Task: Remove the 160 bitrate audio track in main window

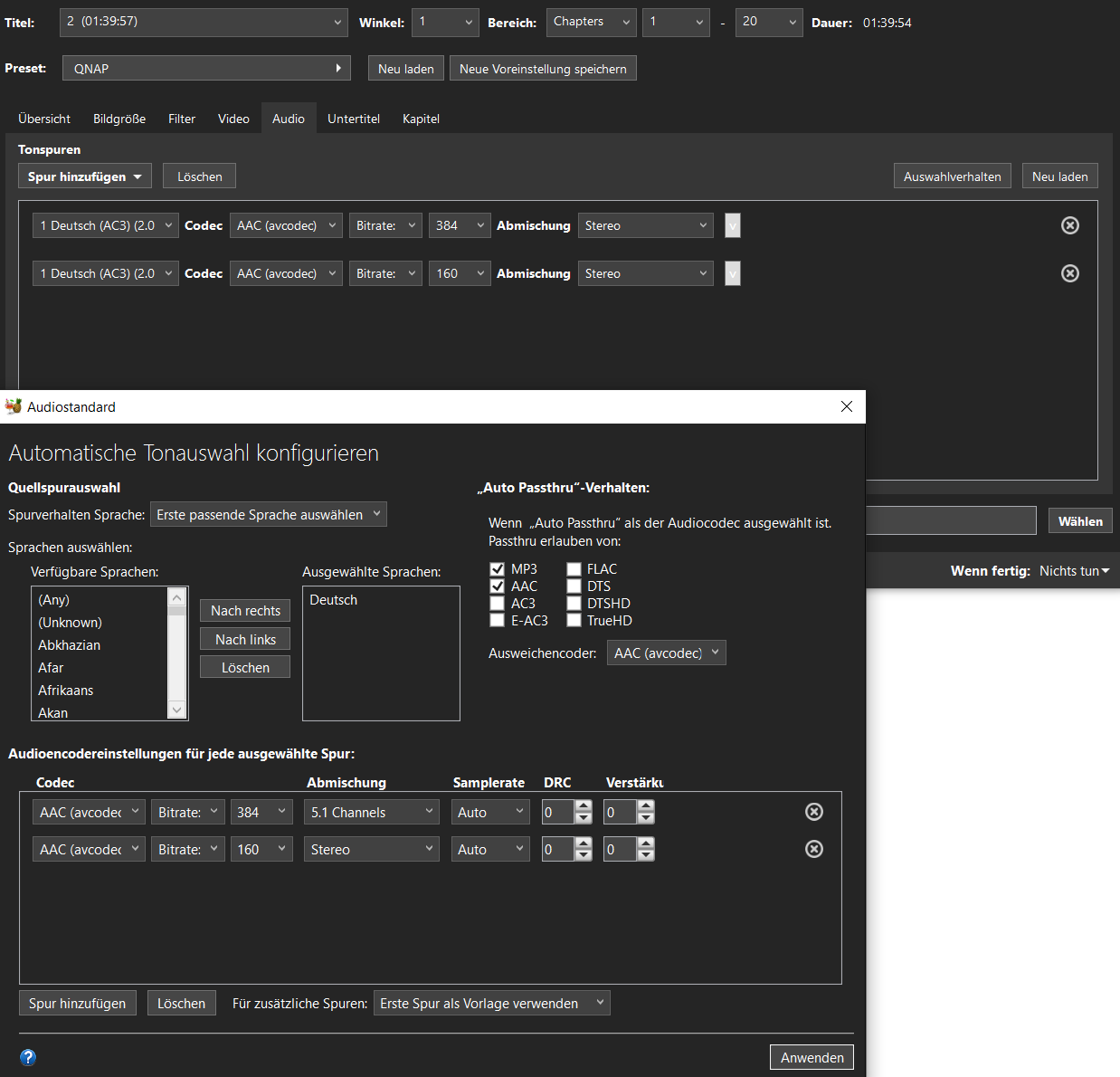Action: tap(1070, 273)
